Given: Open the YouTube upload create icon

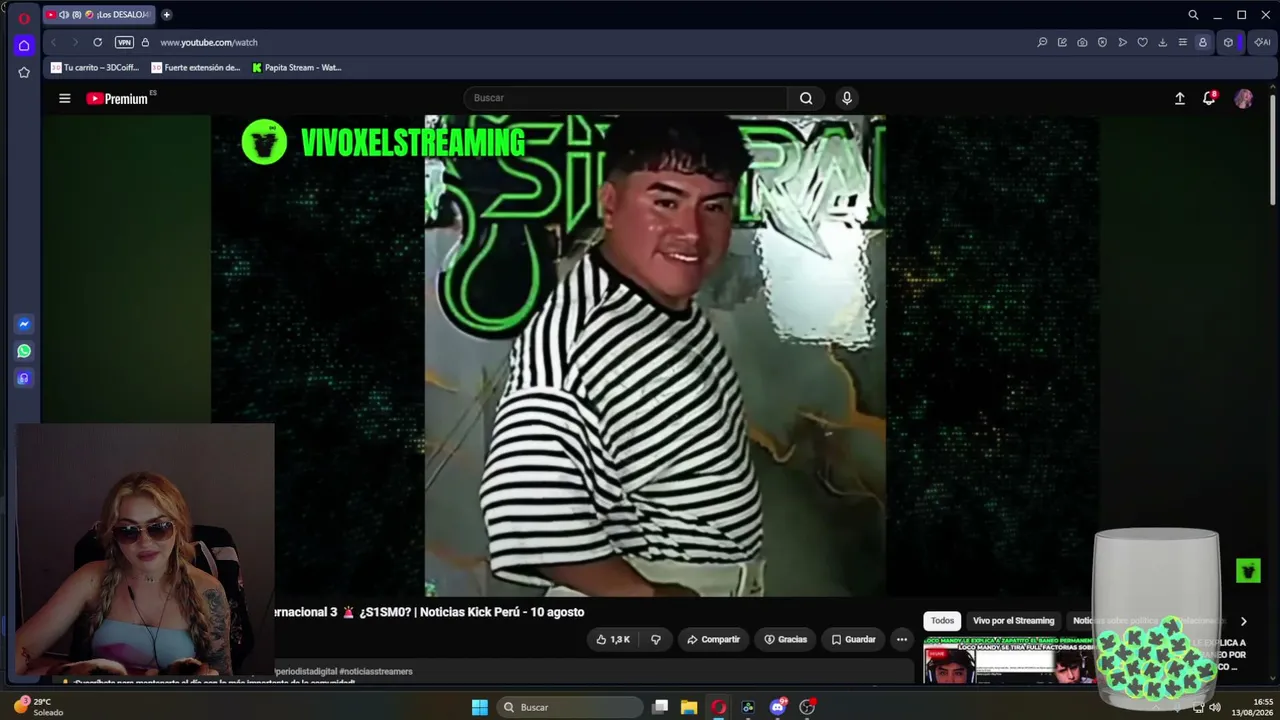Looking at the screenshot, I should point(1180,98).
